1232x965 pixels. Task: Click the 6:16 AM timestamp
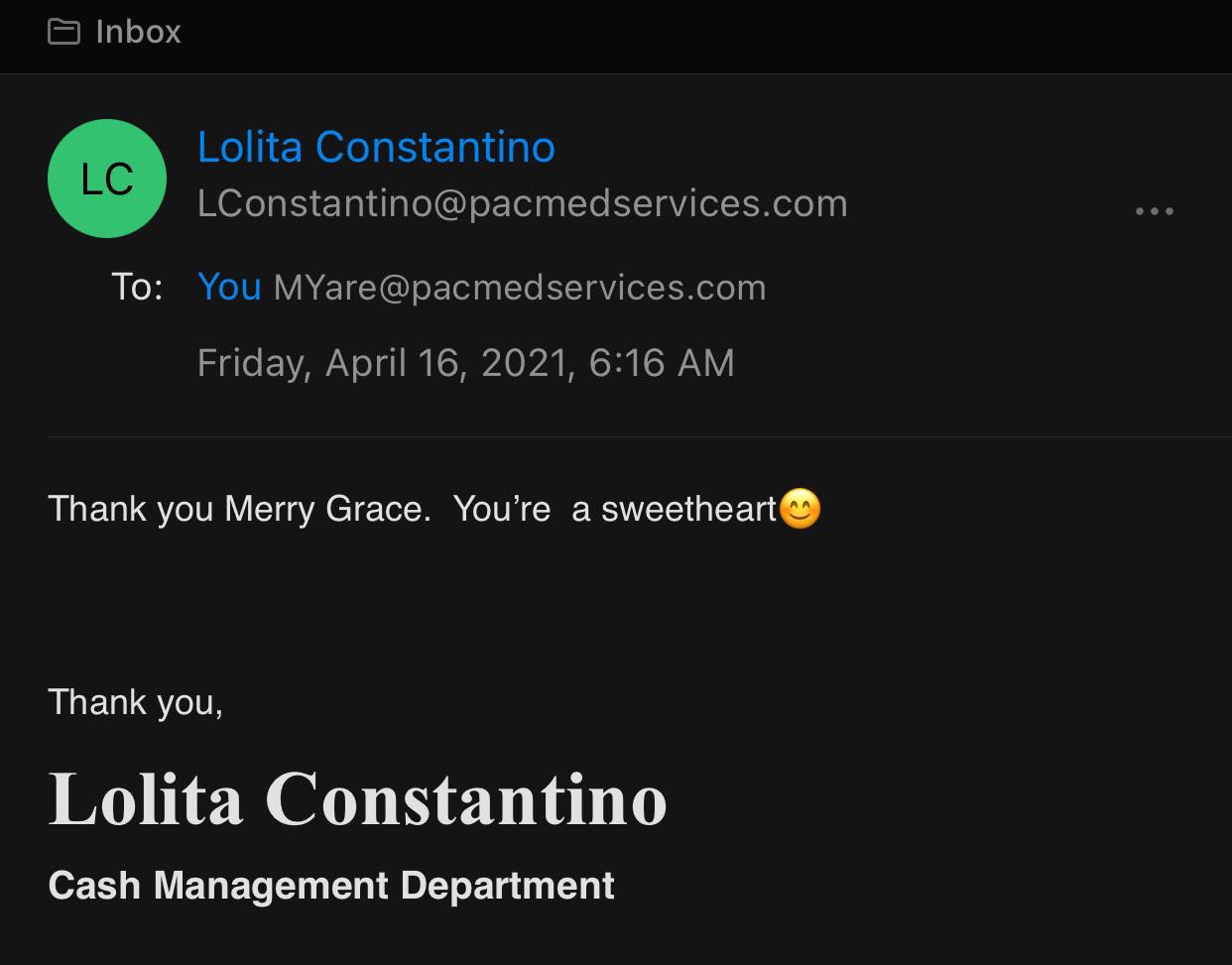coord(662,363)
